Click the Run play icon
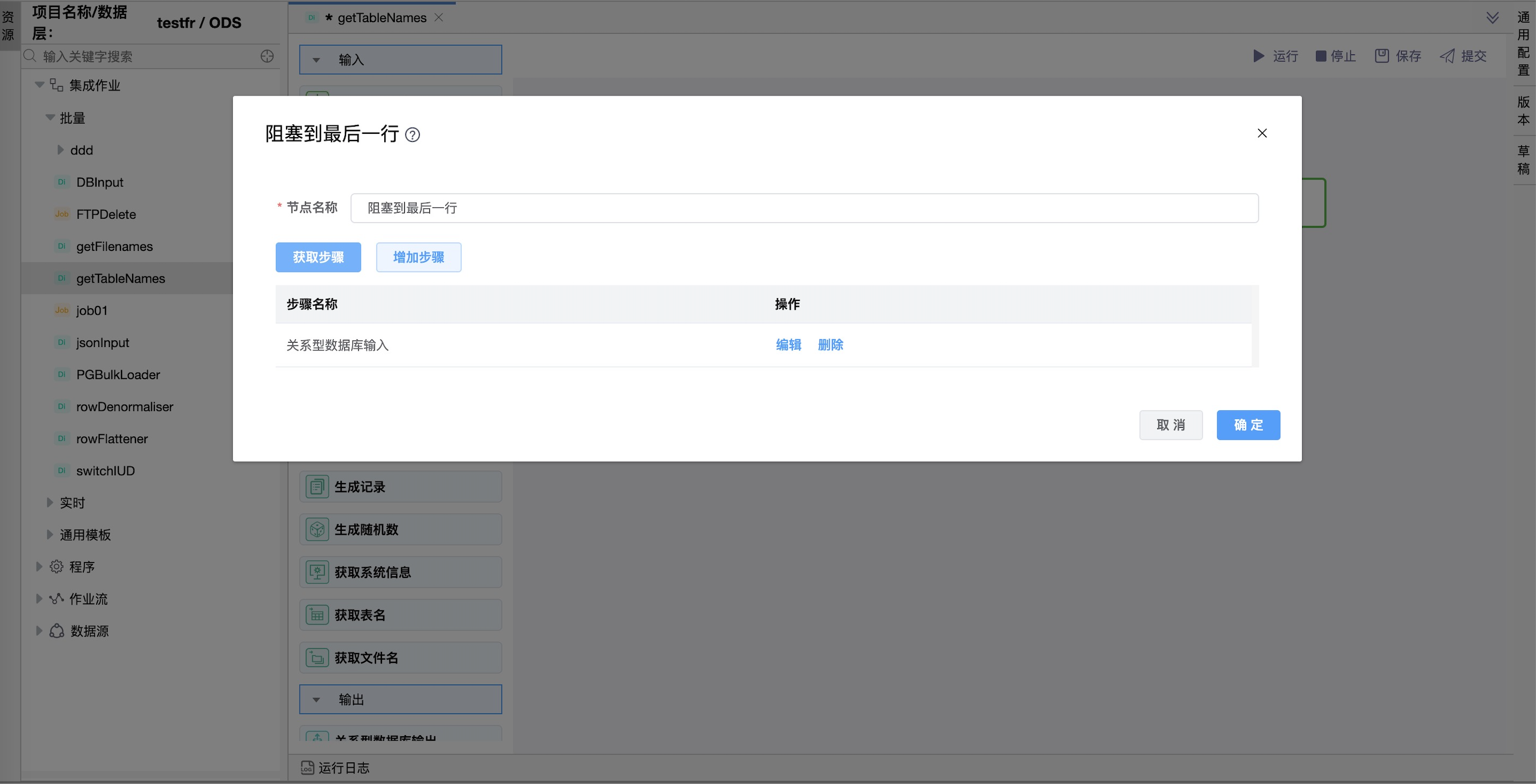The height and width of the screenshot is (784, 1536). pyautogui.click(x=1258, y=56)
